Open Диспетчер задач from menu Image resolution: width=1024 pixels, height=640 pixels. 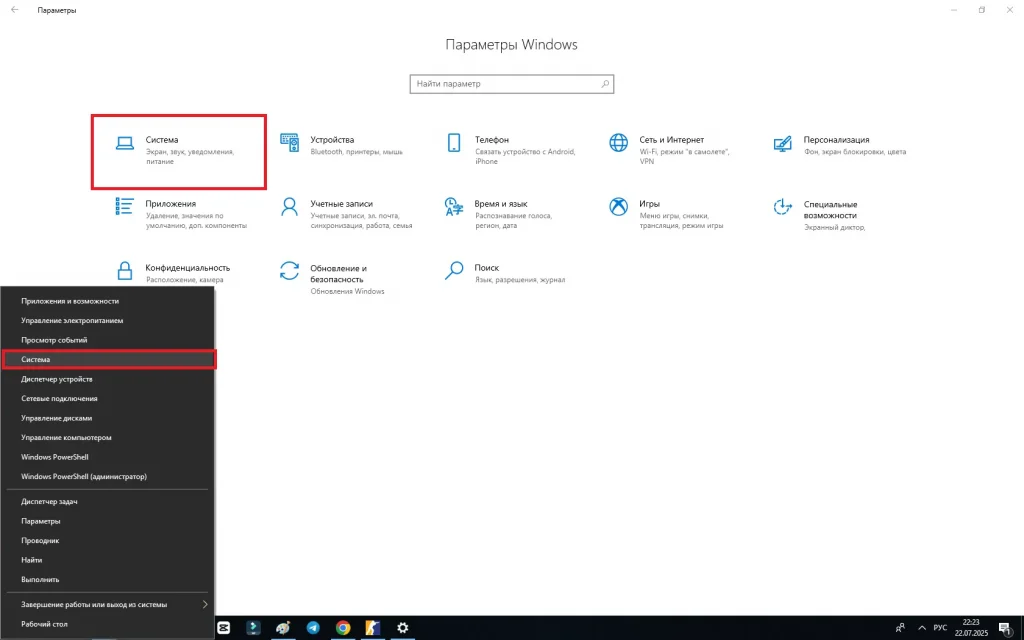pyautogui.click(x=107, y=502)
